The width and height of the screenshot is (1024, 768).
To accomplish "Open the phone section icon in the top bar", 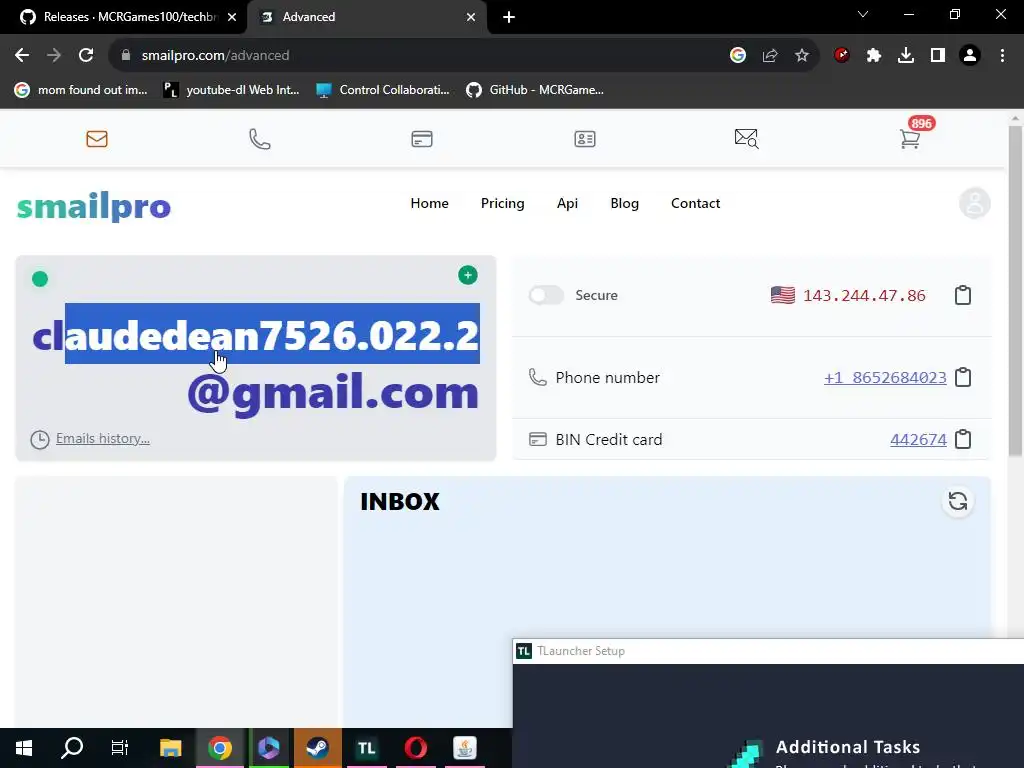I will tap(259, 138).
